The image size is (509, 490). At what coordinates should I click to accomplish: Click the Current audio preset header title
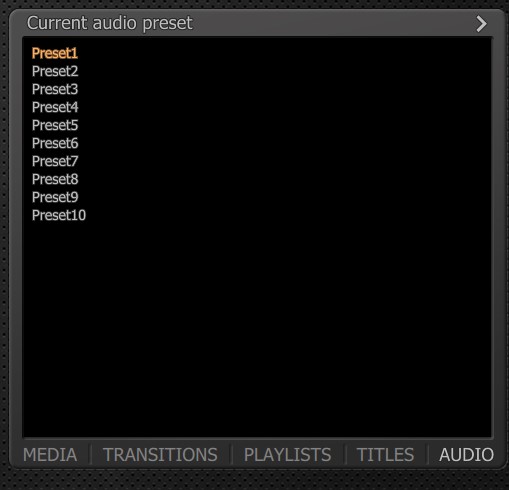point(110,23)
